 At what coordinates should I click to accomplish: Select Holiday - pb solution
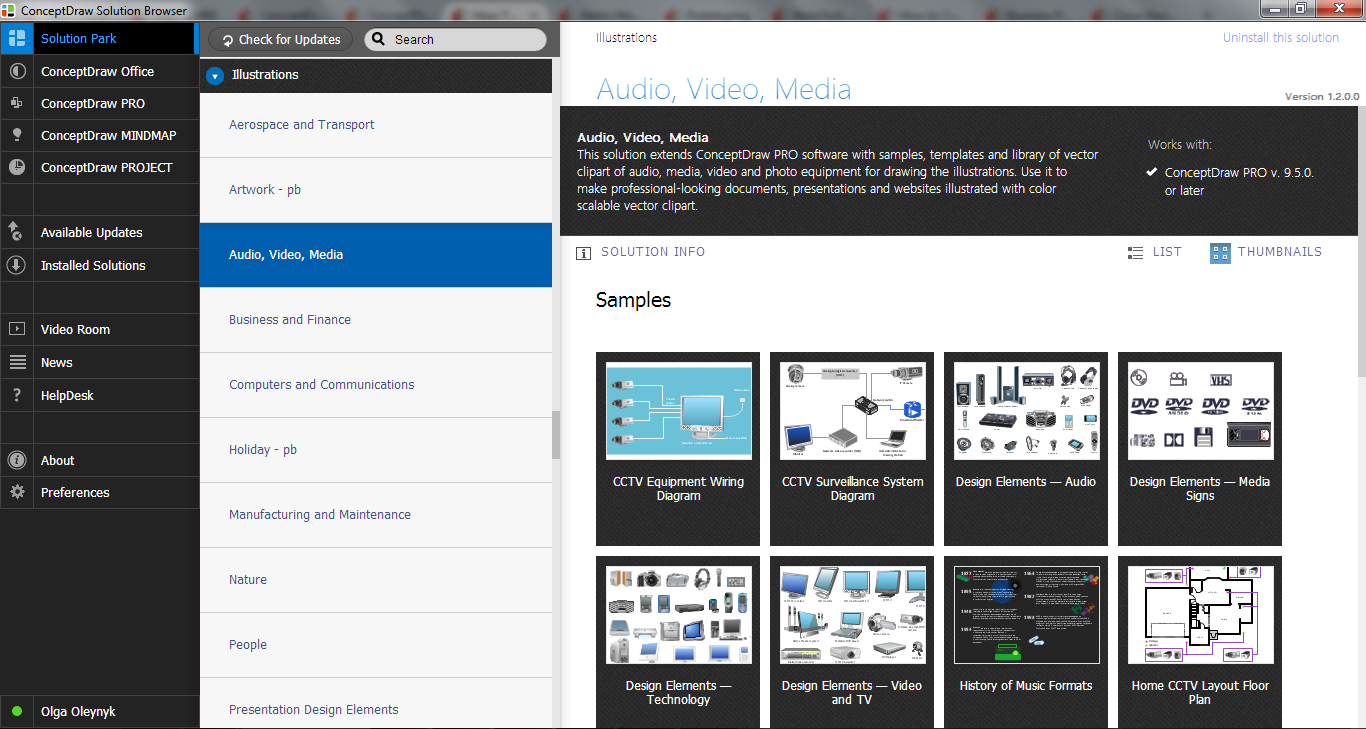click(x=376, y=450)
